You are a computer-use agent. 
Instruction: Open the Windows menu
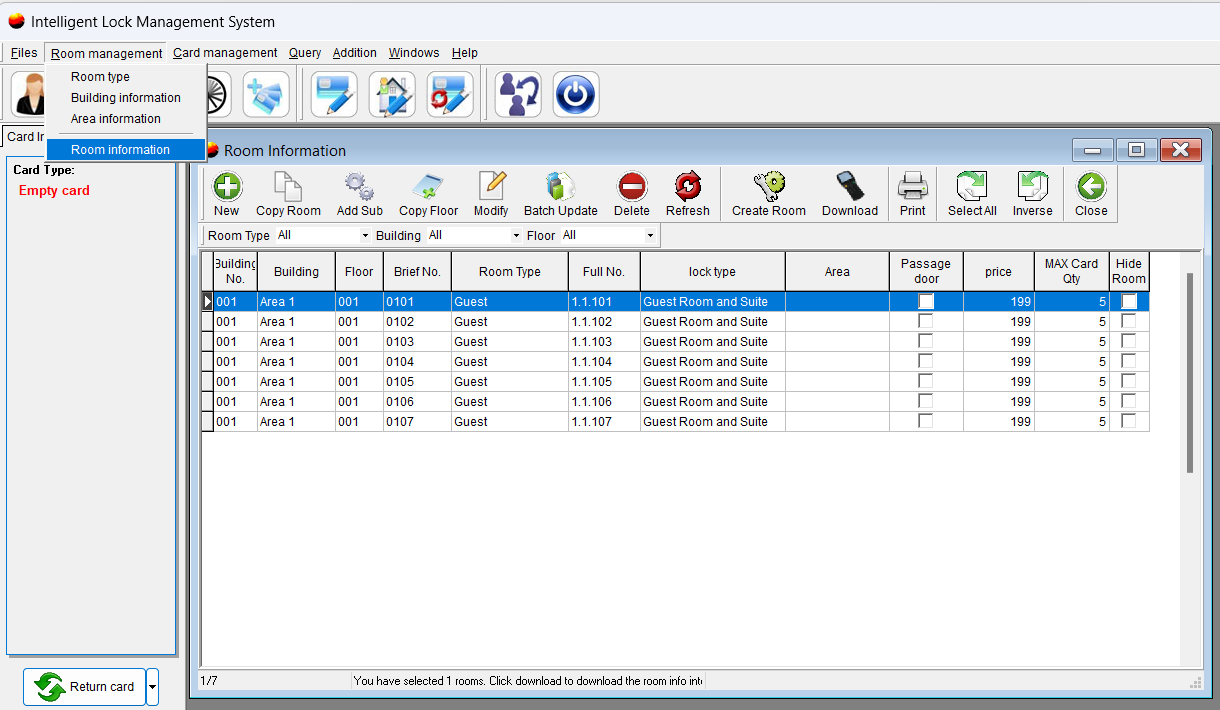(x=414, y=53)
